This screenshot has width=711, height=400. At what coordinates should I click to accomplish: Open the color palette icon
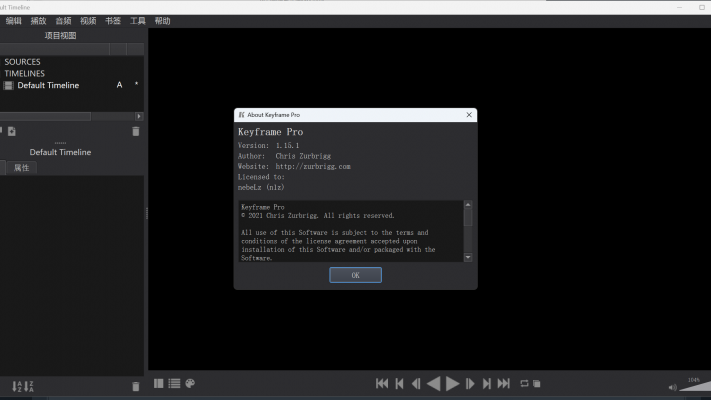[189, 383]
